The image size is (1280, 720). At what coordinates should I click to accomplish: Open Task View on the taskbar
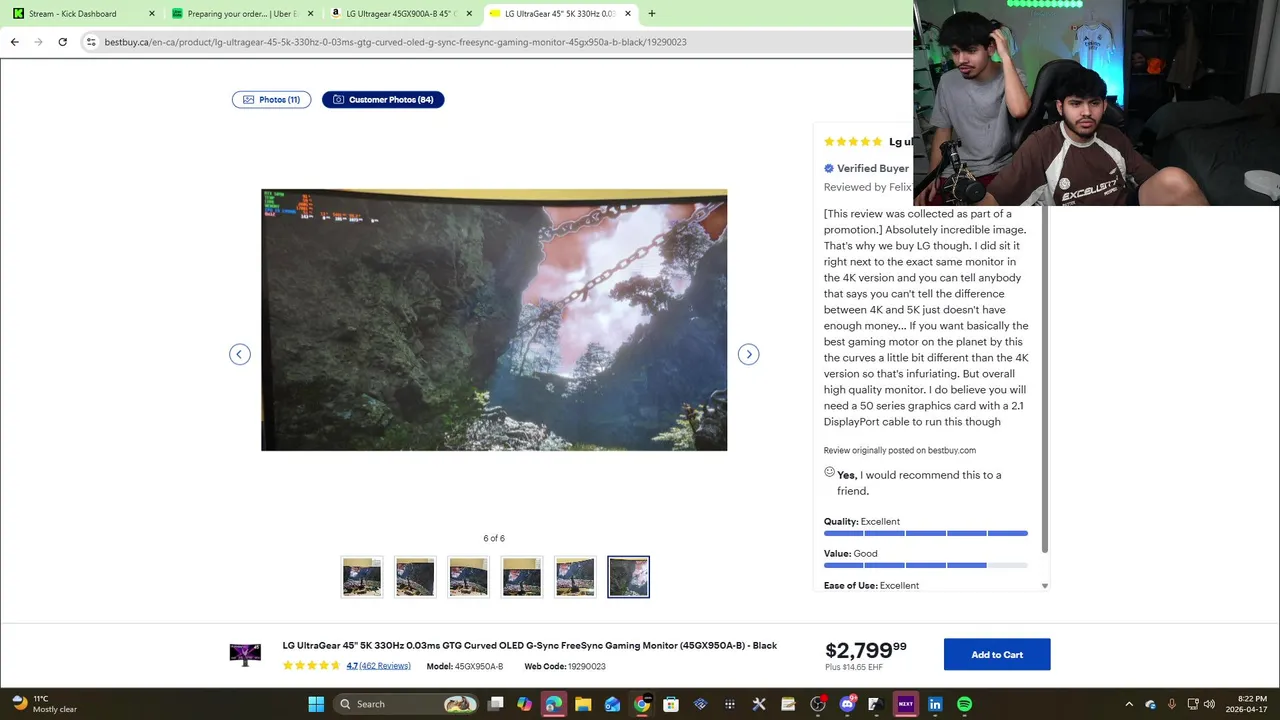tap(496, 704)
